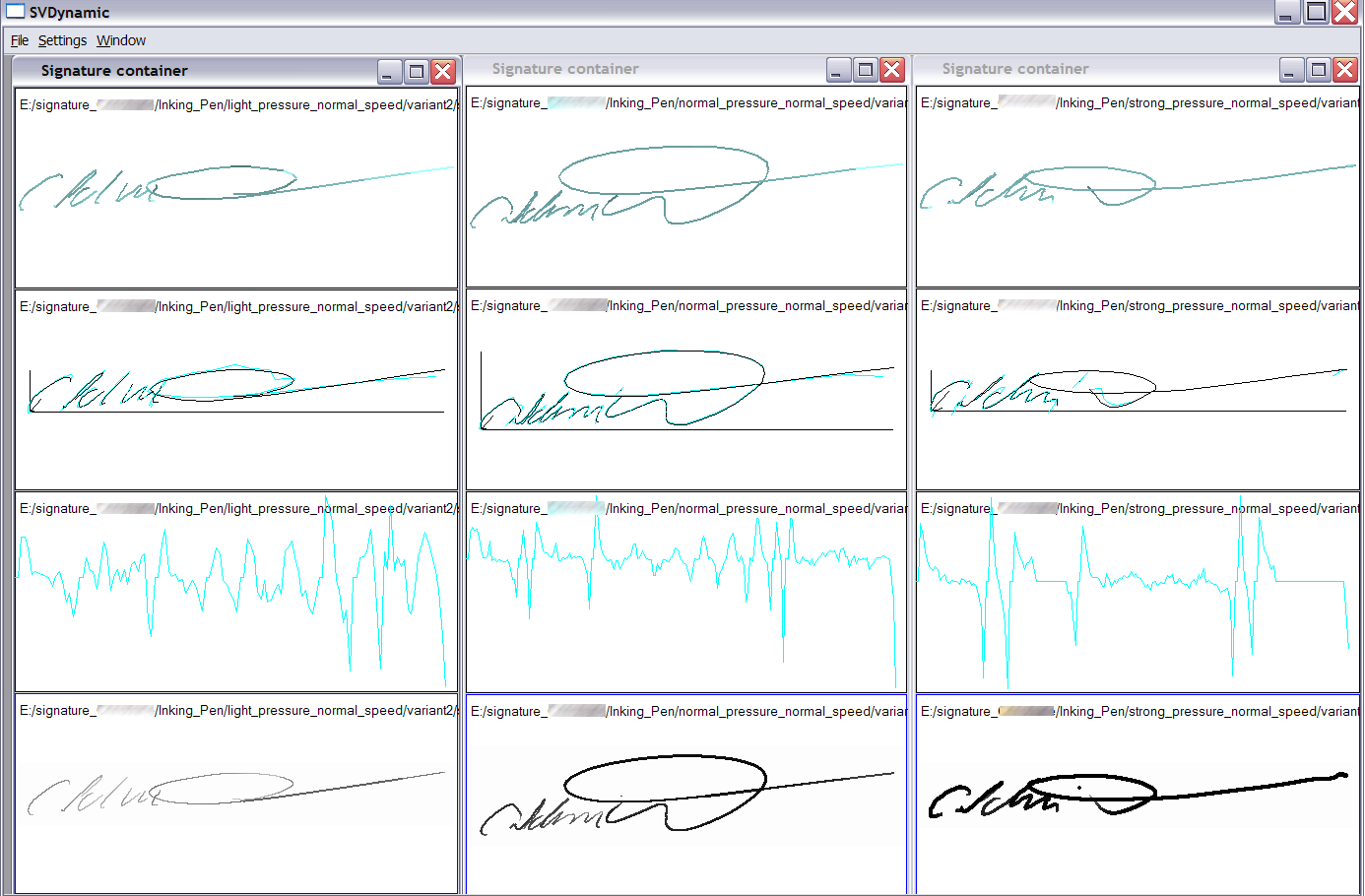Close the main SVDynamic window

(x=1345, y=12)
